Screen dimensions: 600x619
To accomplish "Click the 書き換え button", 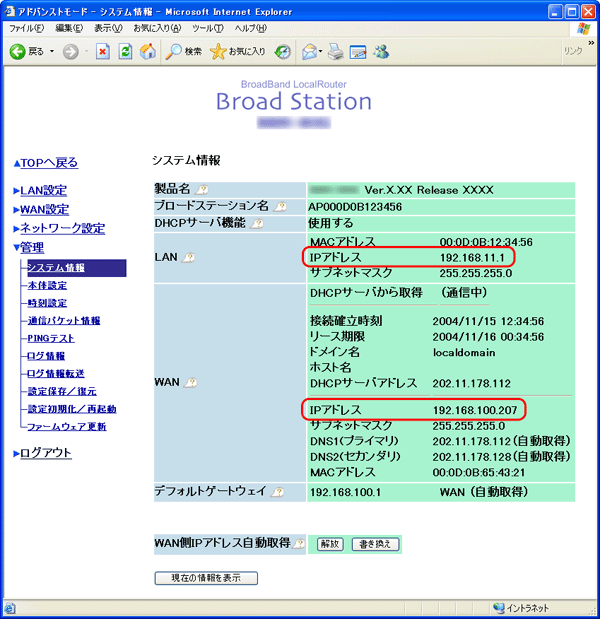I will (375, 544).
